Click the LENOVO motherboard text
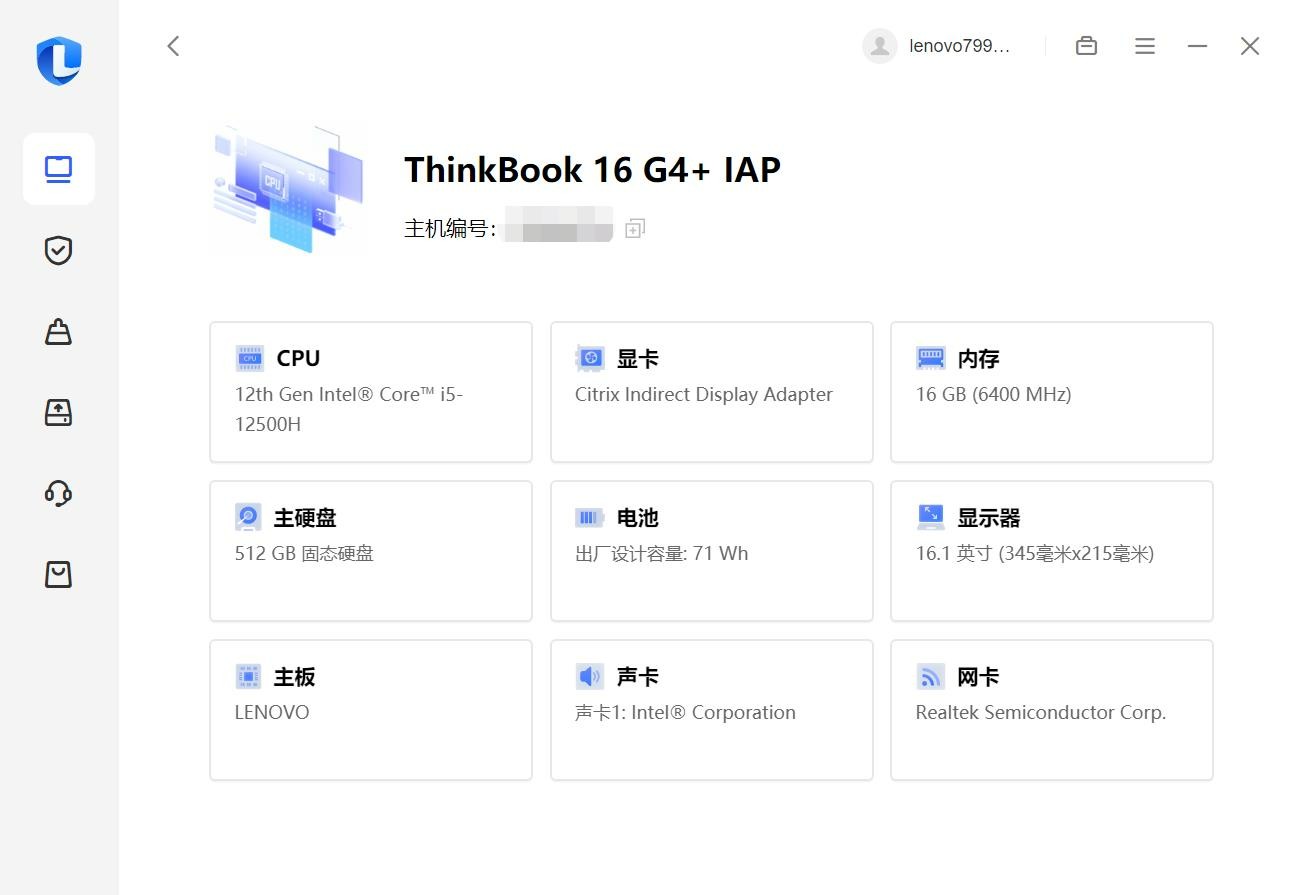The image size is (1303, 895). (x=272, y=712)
